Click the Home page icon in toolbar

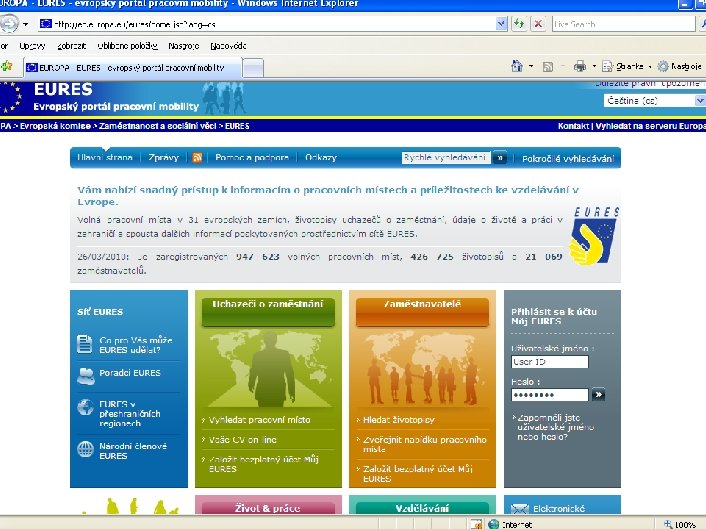click(x=517, y=67)
